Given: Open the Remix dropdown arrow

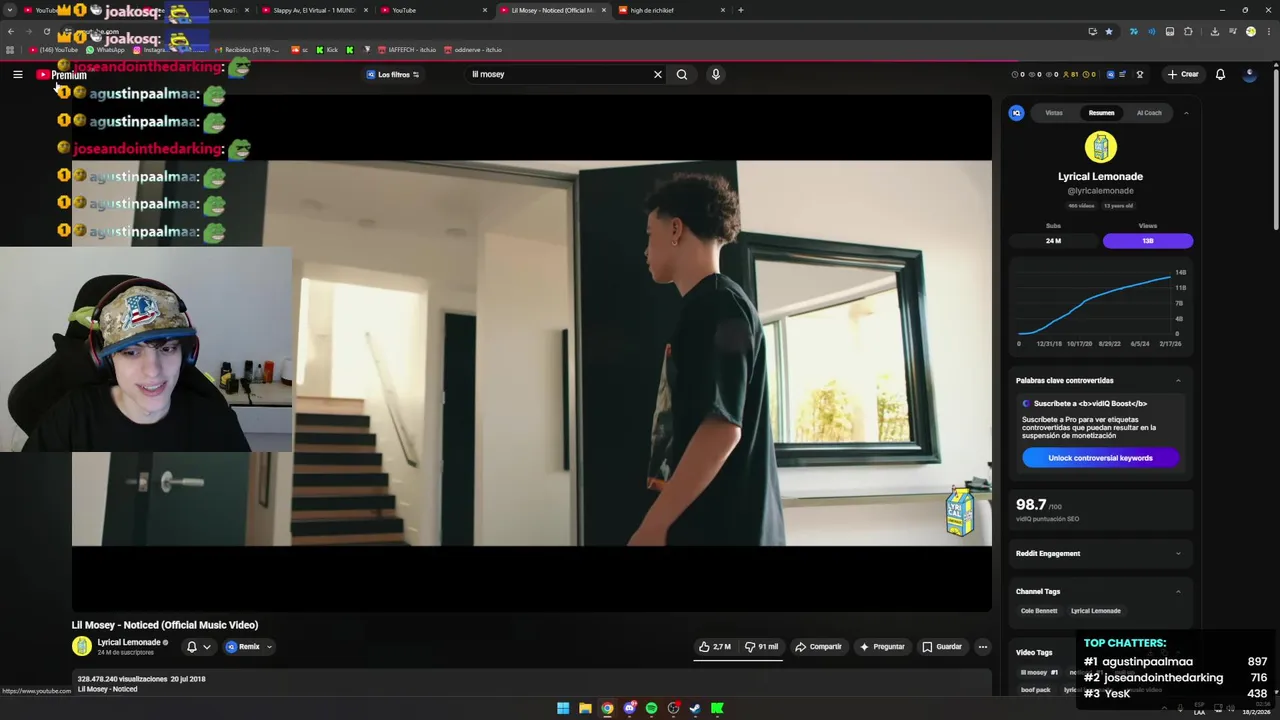Looking at the screenshot, I should [x=269, y=647].
